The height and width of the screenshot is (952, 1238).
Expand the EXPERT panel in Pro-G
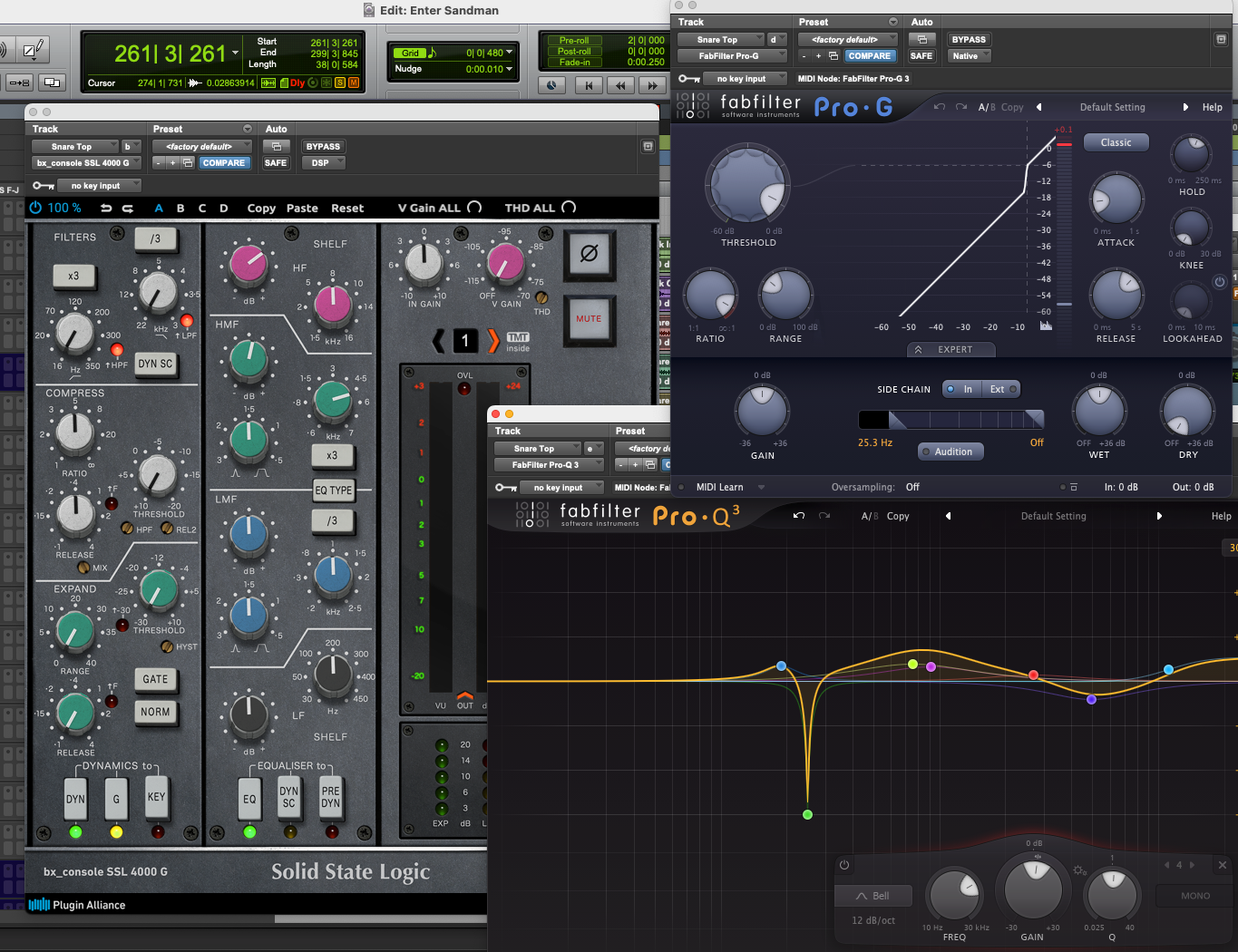pyautogui.click(x=950, y=349)
